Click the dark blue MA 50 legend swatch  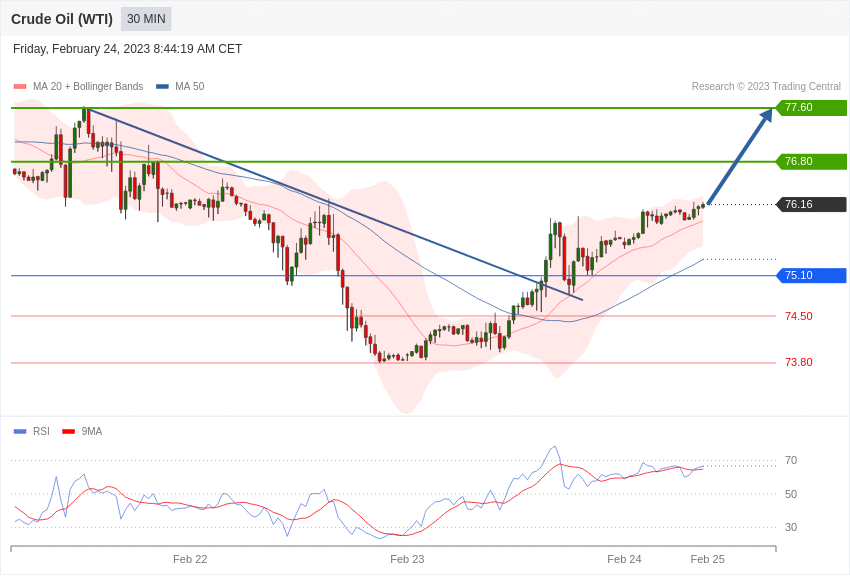162,86
